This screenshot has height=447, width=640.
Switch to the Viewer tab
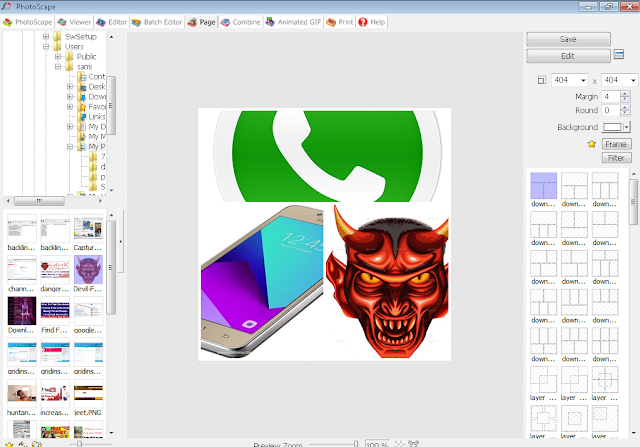pos(74,22)
